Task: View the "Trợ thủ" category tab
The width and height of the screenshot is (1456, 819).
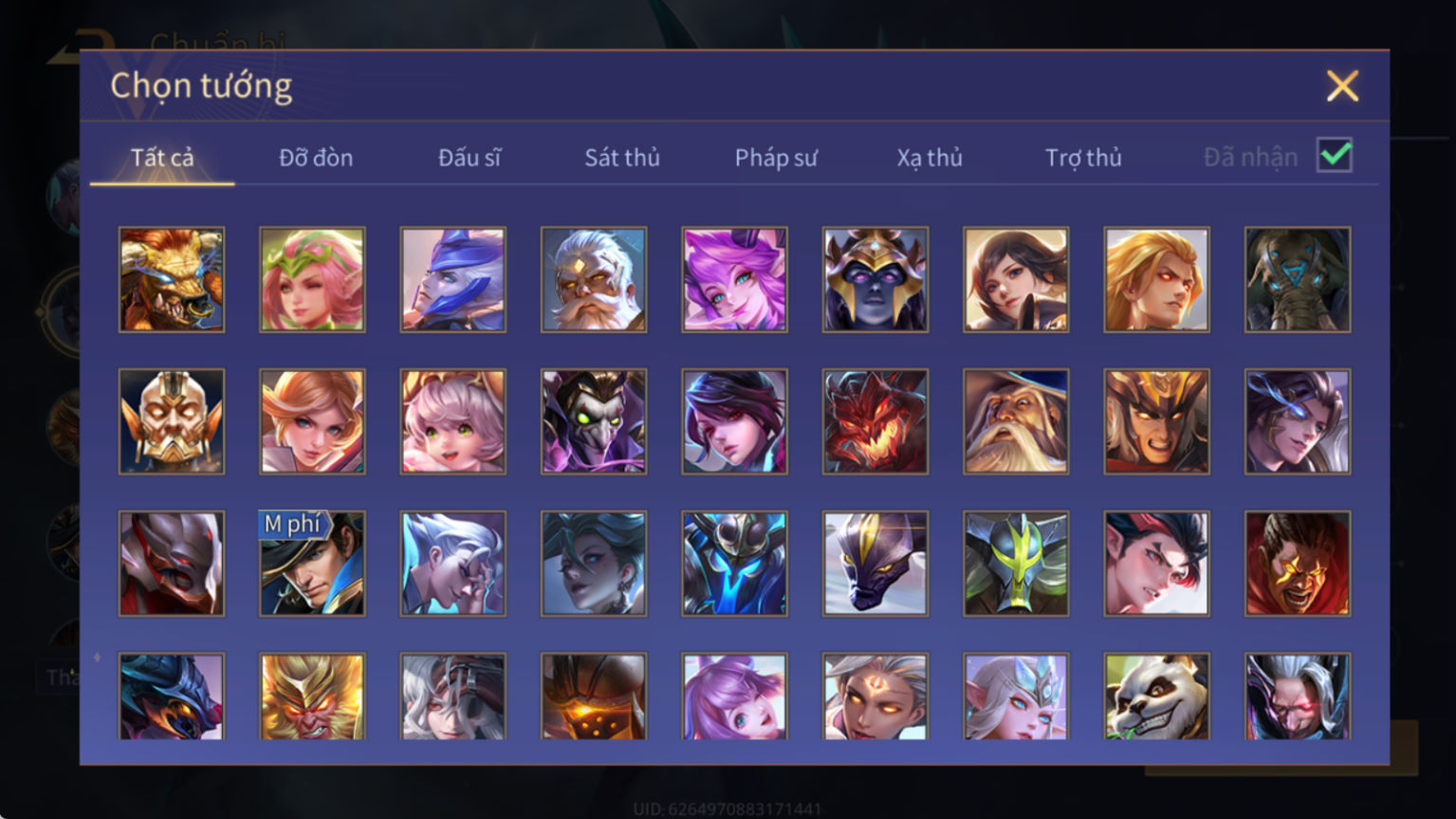Action: coord(1083,158)
